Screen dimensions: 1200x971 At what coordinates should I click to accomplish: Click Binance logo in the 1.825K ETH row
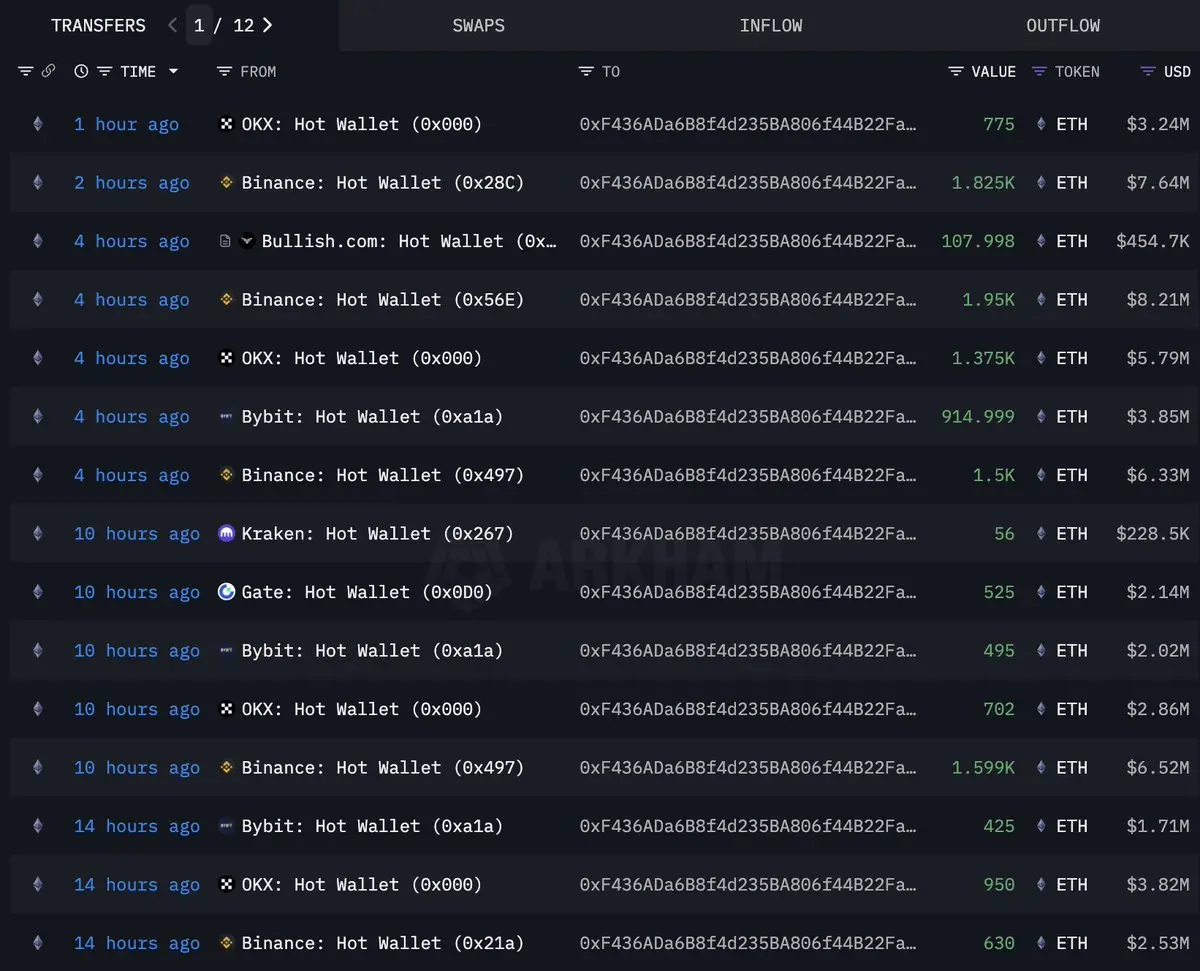coord(226,182)
